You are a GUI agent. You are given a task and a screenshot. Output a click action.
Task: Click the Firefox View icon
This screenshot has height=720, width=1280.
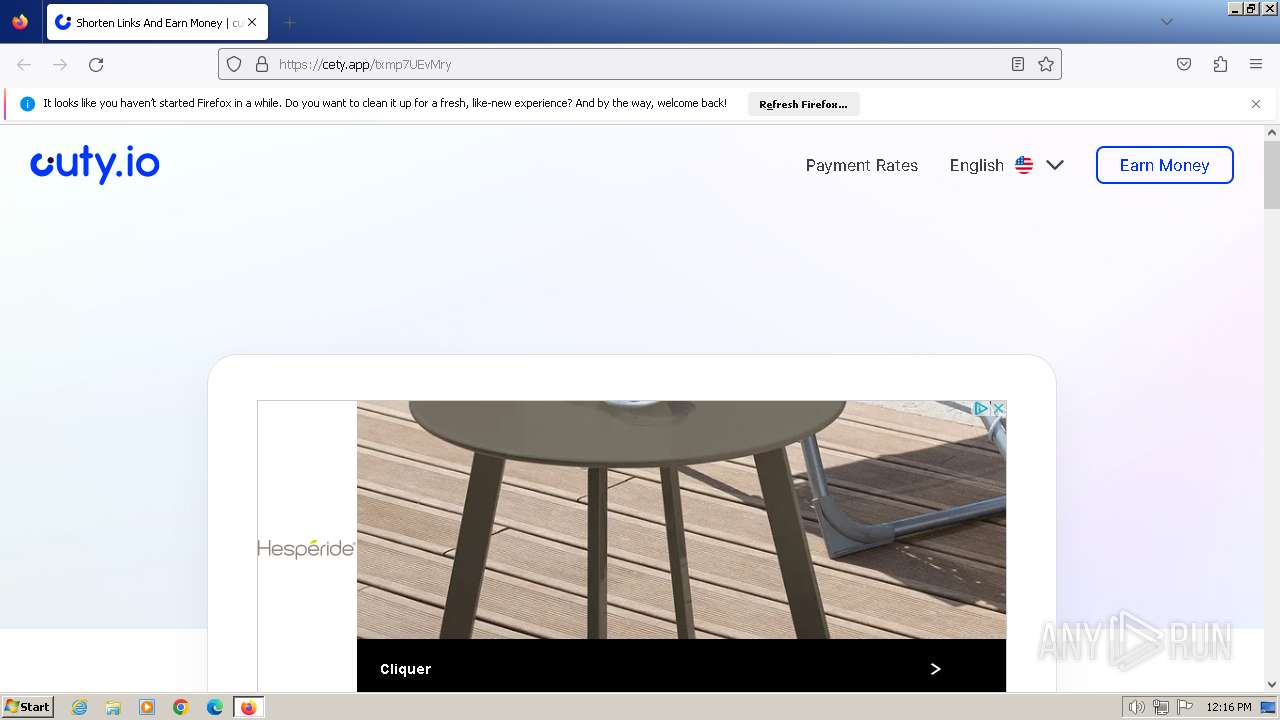tap(20, 22)
